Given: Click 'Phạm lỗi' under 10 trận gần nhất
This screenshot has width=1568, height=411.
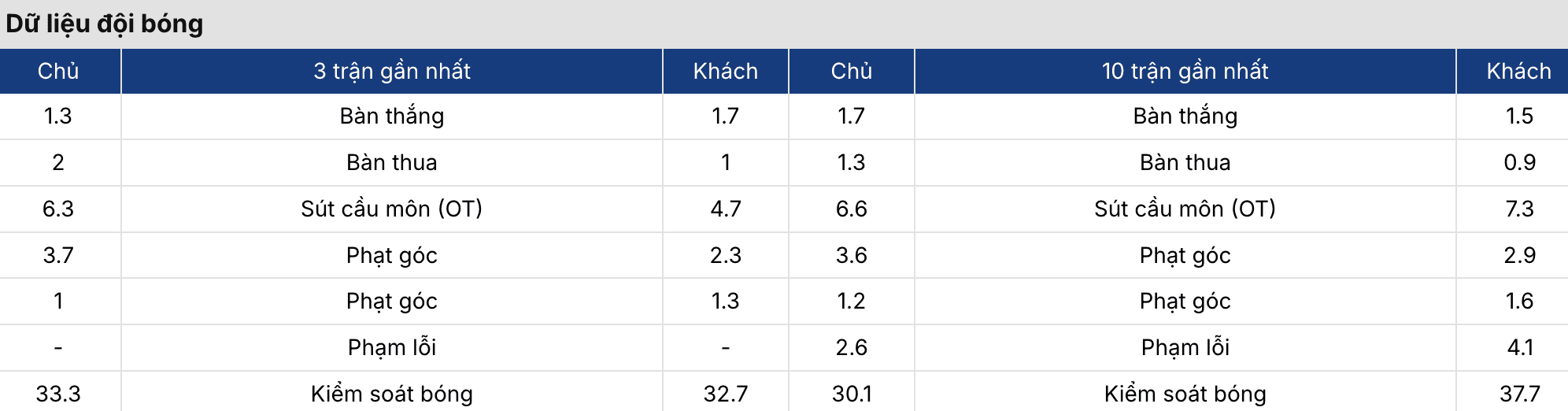Looking at the screenshot, I should (x=1185, y=347).
